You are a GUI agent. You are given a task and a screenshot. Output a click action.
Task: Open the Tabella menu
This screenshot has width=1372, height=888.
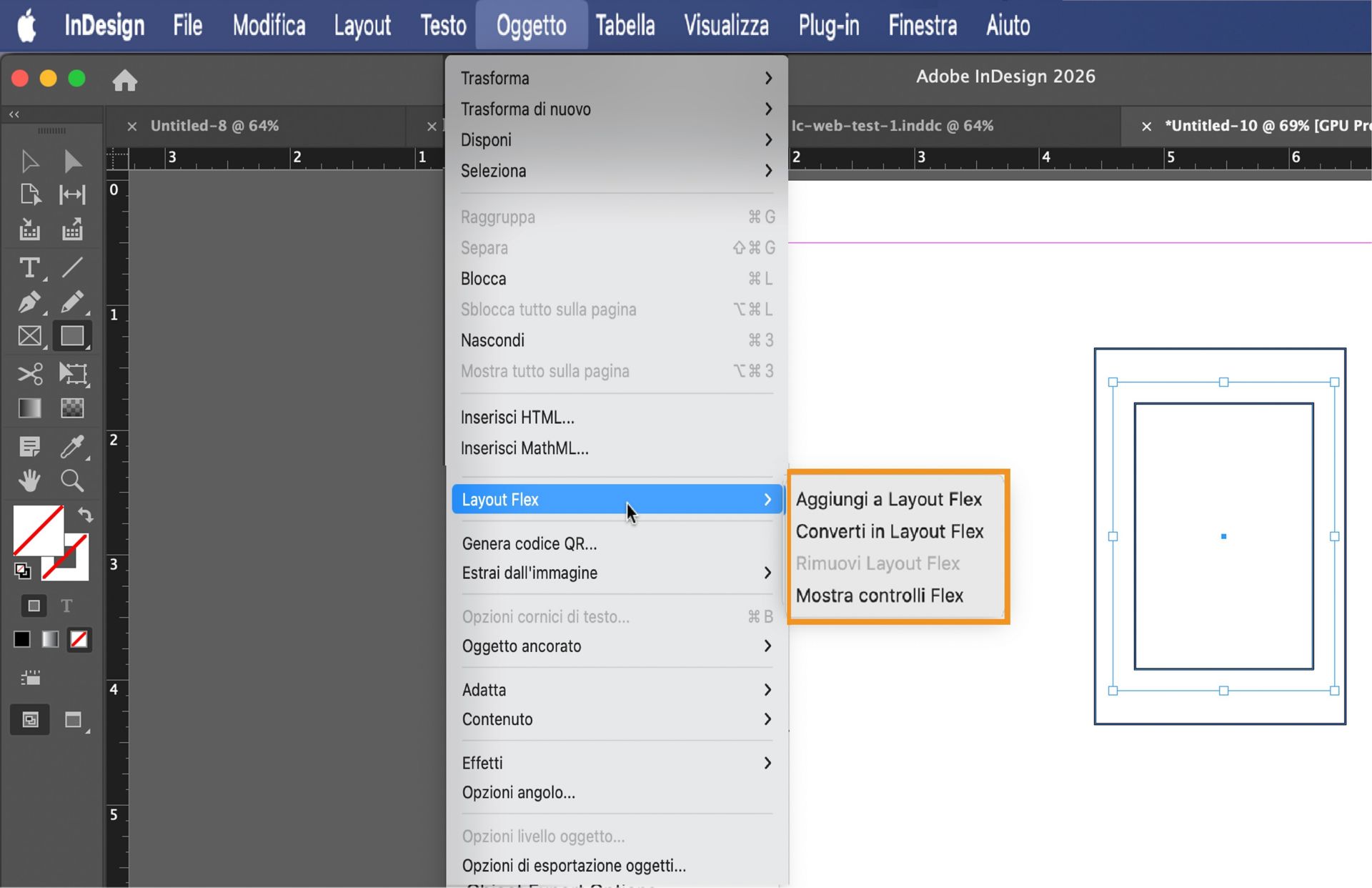tap(625, 25)
